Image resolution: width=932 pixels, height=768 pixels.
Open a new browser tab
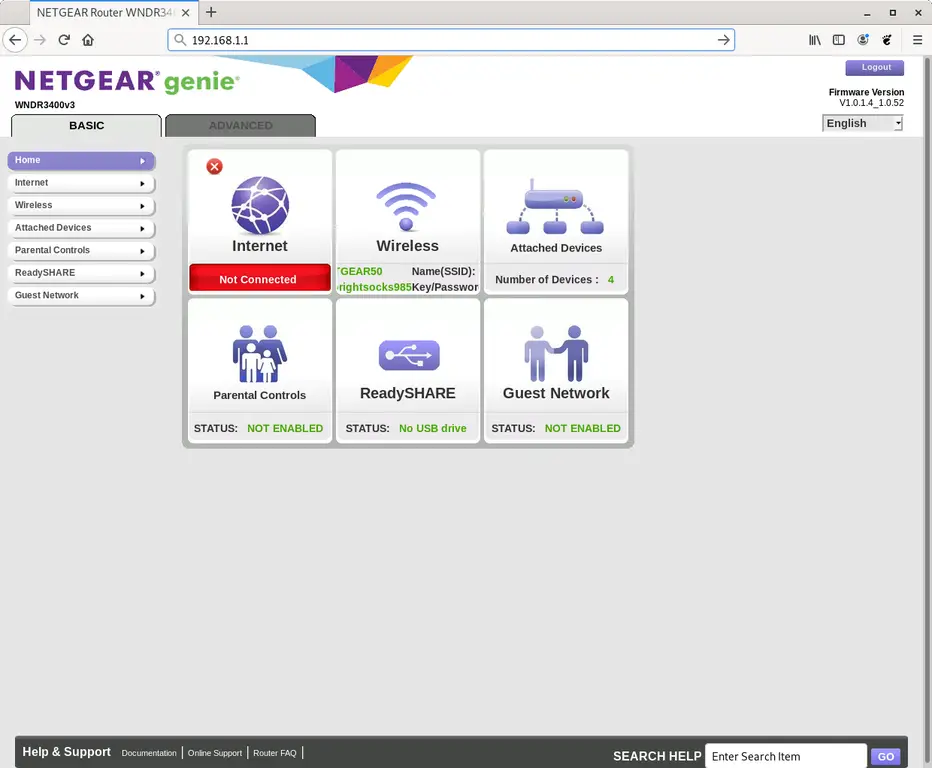point(211,12)
